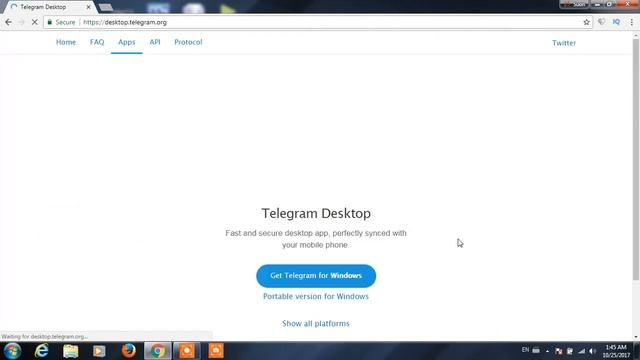The height and width of the screenshot is (360, 640).
Task: Click the page's vertical scrollbar thumb
Action: click(x=636, y=159)
